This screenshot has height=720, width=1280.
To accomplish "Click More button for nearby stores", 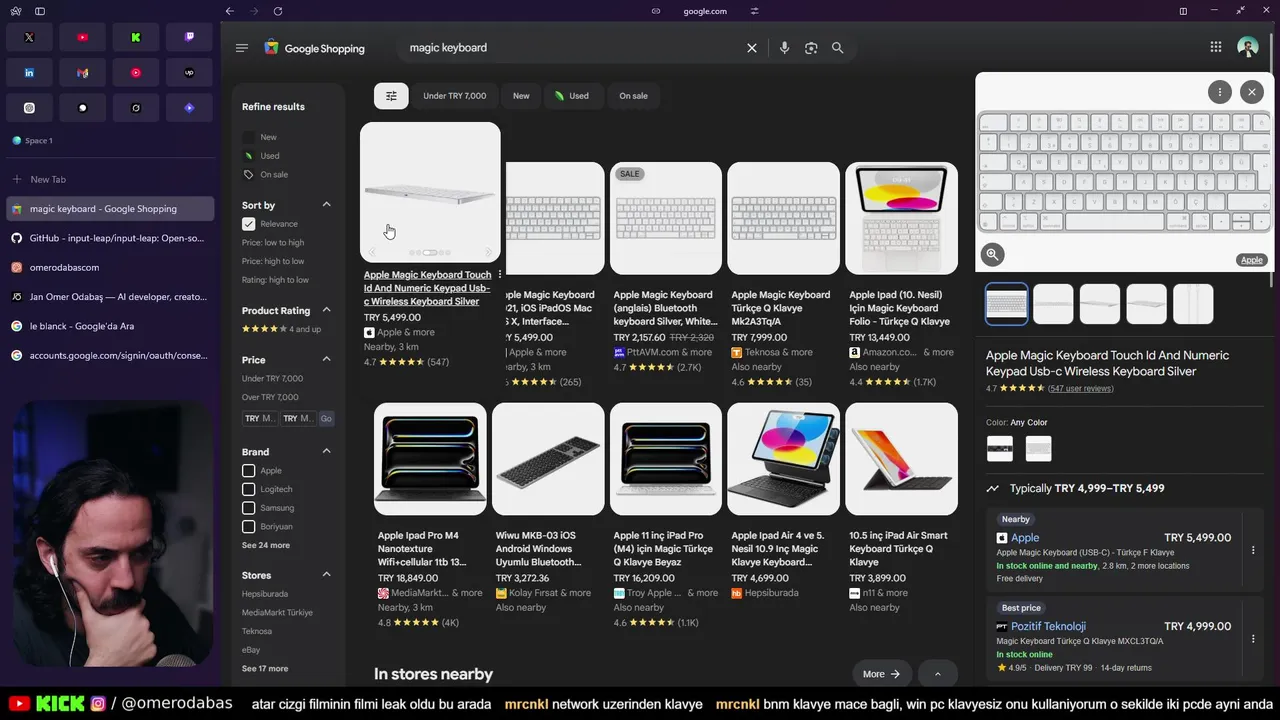I will pyautogui.click(x=882, y=674).
